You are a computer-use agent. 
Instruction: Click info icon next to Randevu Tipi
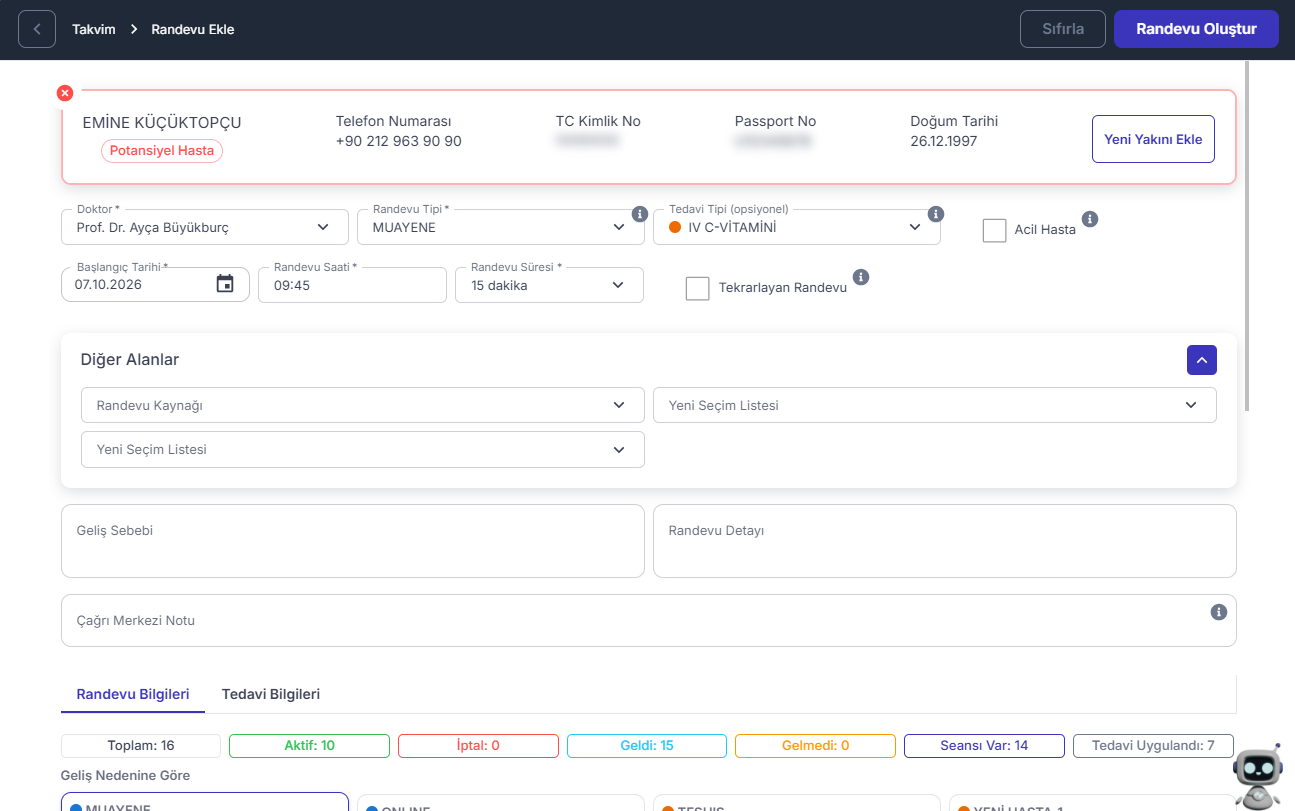640,214
